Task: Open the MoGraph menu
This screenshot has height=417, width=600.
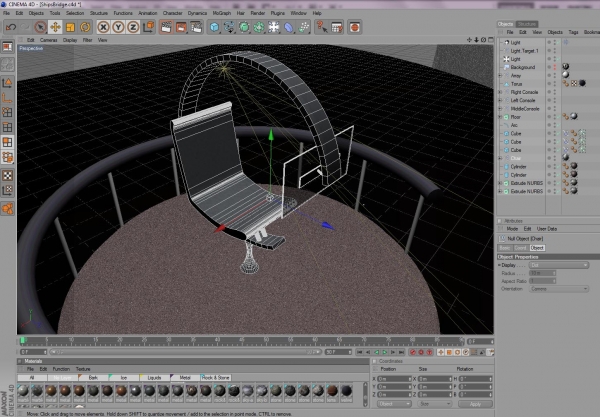Action: pos(222,13)
